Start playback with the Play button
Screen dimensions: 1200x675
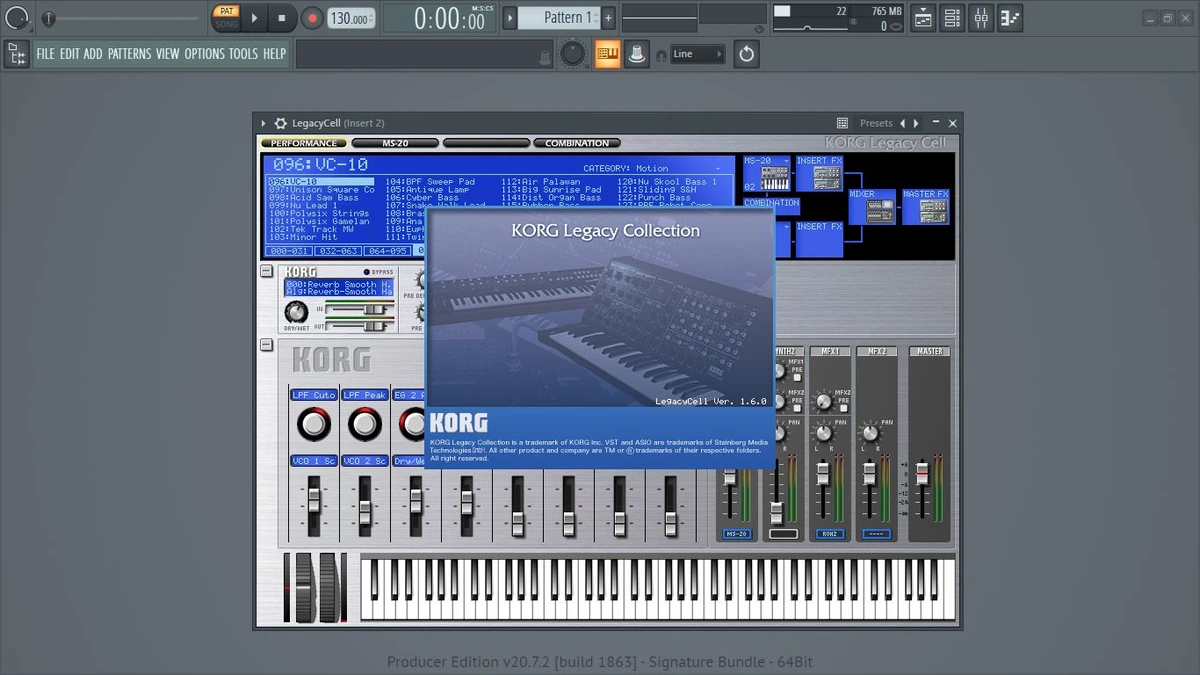(x=254, y=17)
